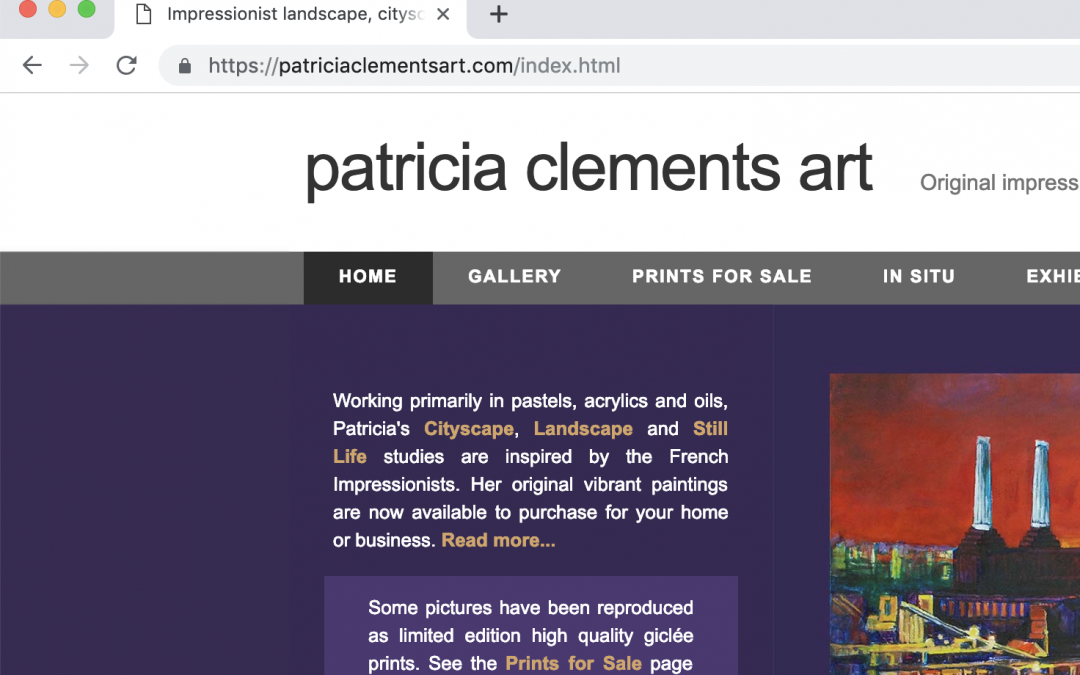Go to PRINTS FOR SALE menu item
Image resolution: width=1080 pixels, height=675 pixels.
(722, 277)
